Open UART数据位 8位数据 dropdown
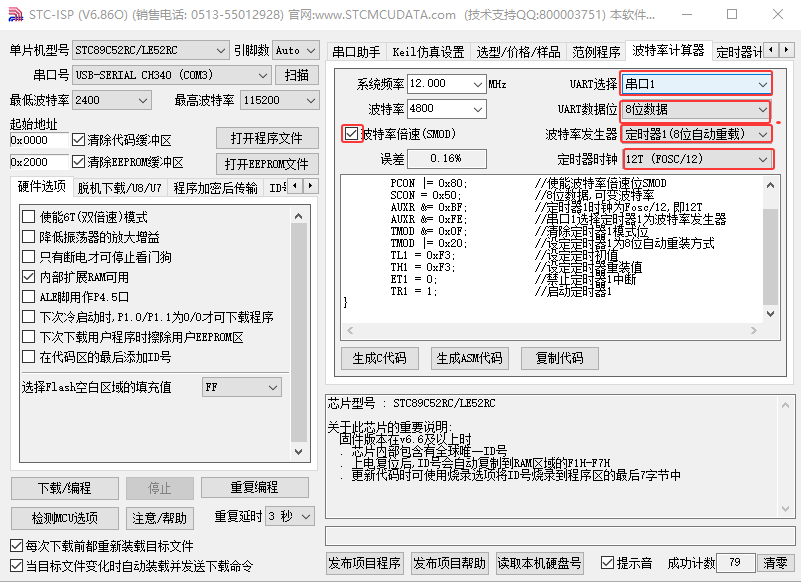Viewport: 801px width, 584px height. [696, 109]
